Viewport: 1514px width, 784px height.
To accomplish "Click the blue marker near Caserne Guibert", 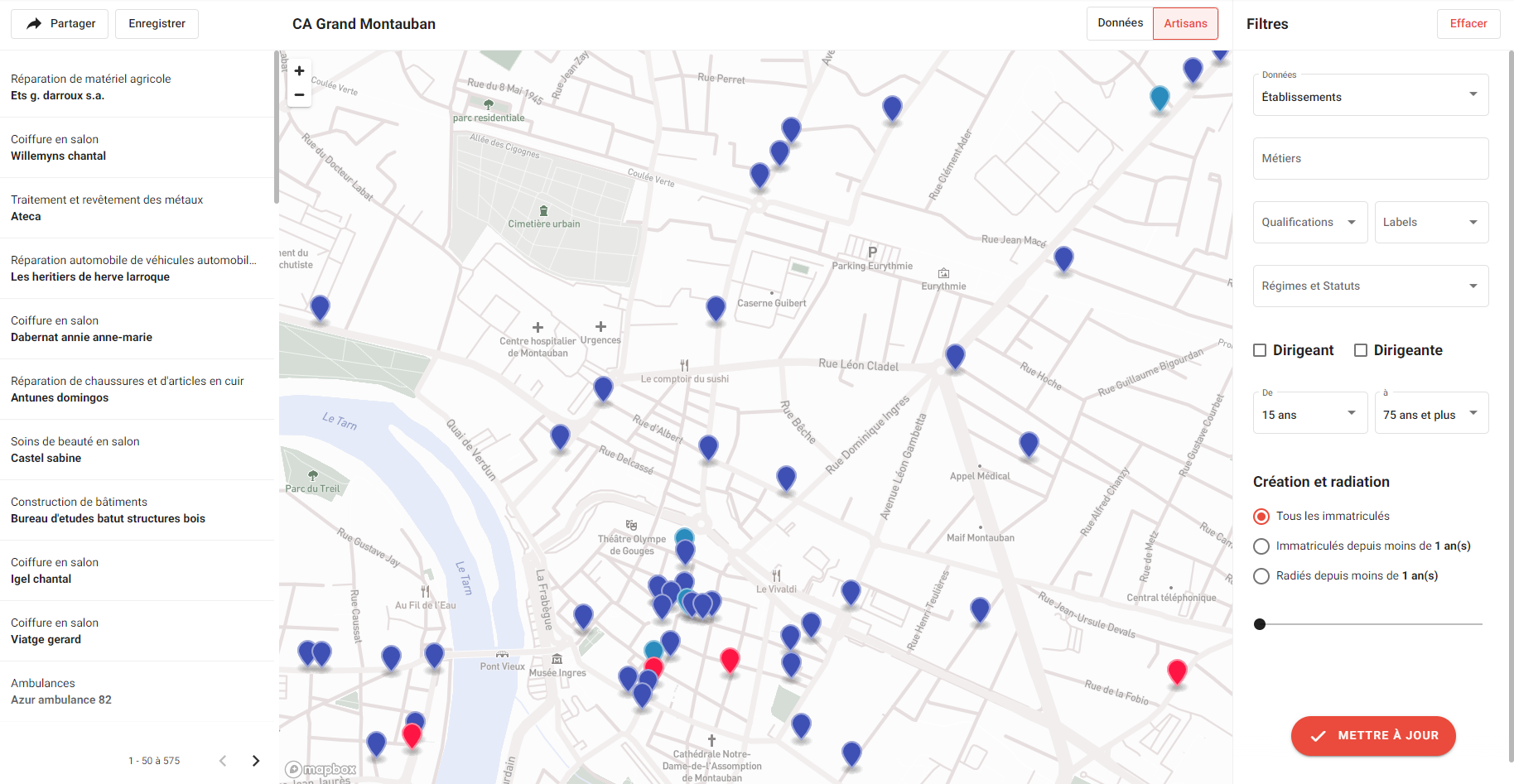I will click(716, 309).
